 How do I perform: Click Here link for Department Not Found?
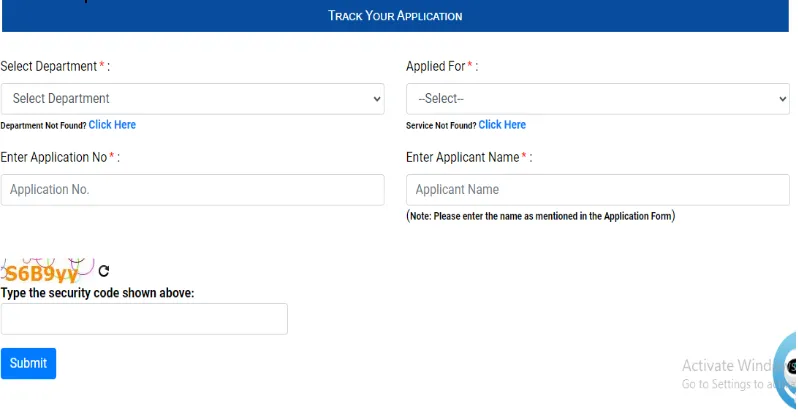point(112,125)
